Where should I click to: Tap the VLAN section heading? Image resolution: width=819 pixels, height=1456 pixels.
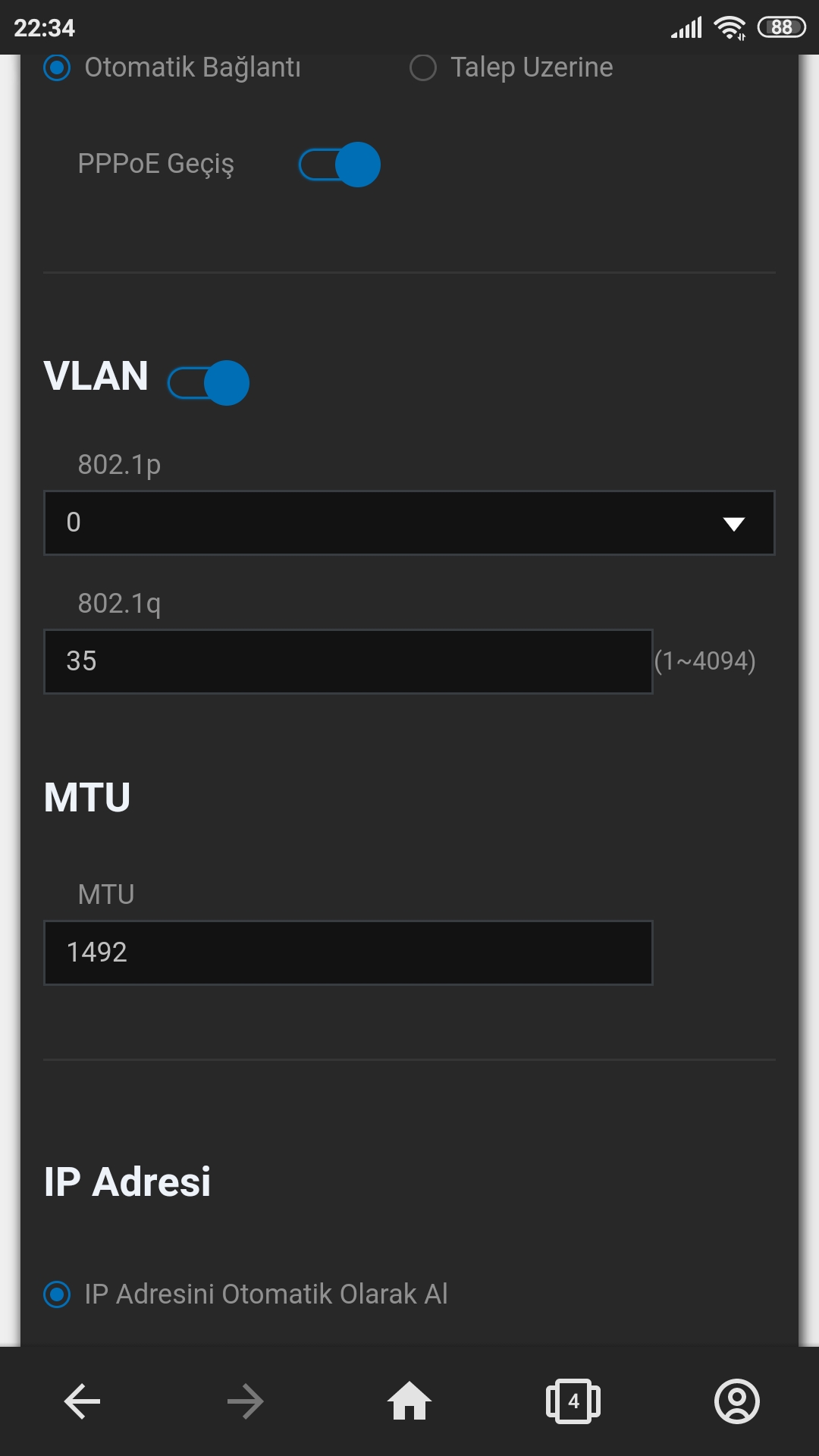coord(96,376)
